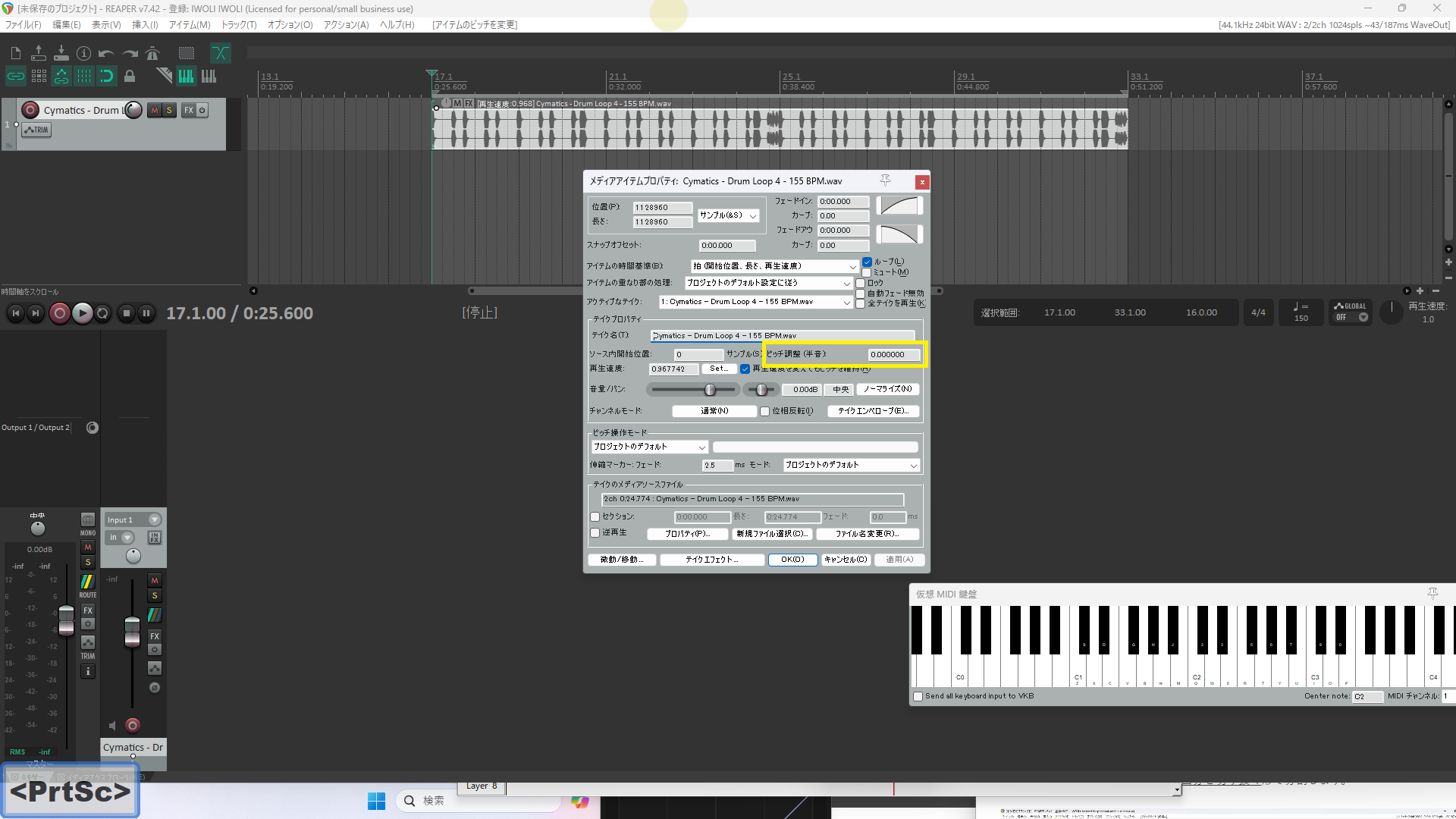
Task: Open the ファイル(F) menu
Action: click(23, 24)
